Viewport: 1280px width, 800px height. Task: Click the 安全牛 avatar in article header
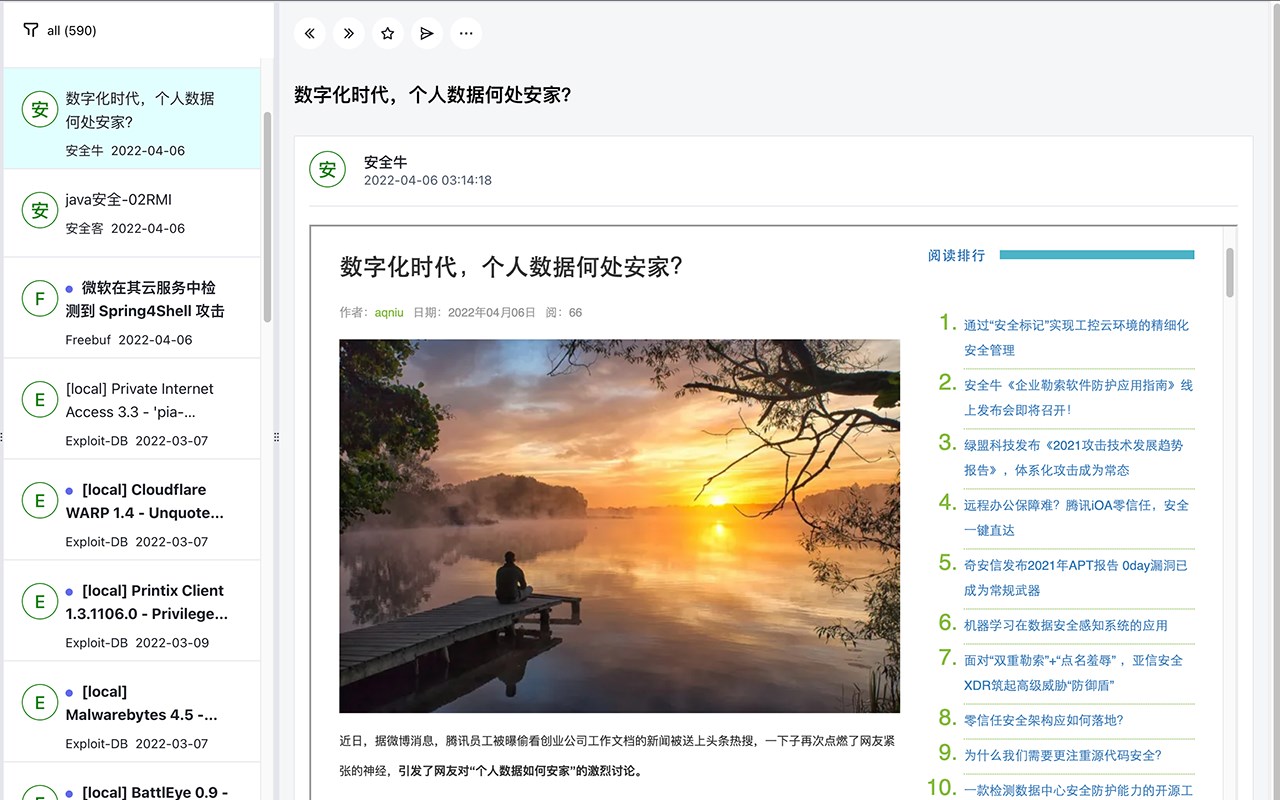point(327,170)
